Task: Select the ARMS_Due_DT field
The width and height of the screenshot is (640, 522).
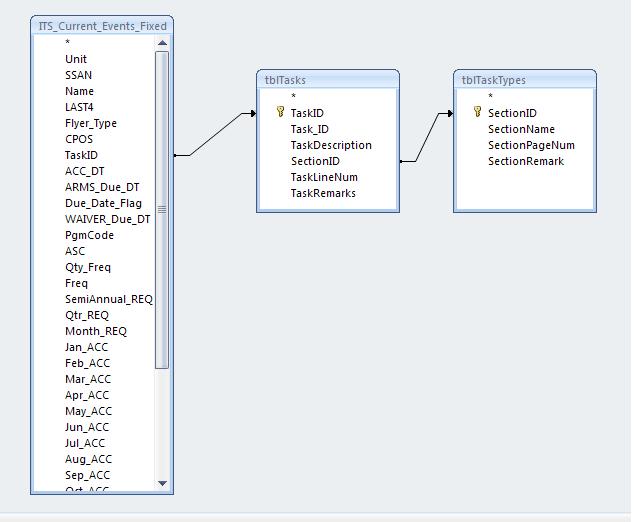Action: pyautogui.click(x=102, y=187)
